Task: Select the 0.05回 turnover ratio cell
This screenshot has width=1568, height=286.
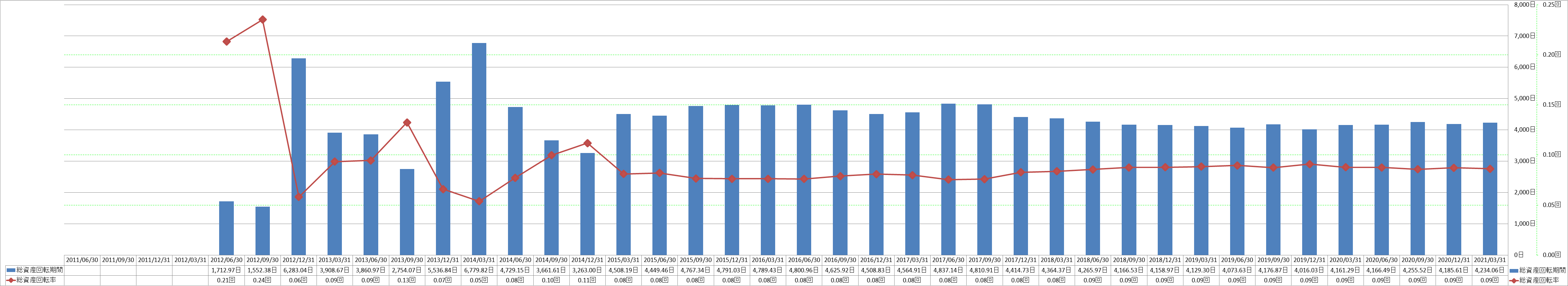Action: (x=479, y=280)
